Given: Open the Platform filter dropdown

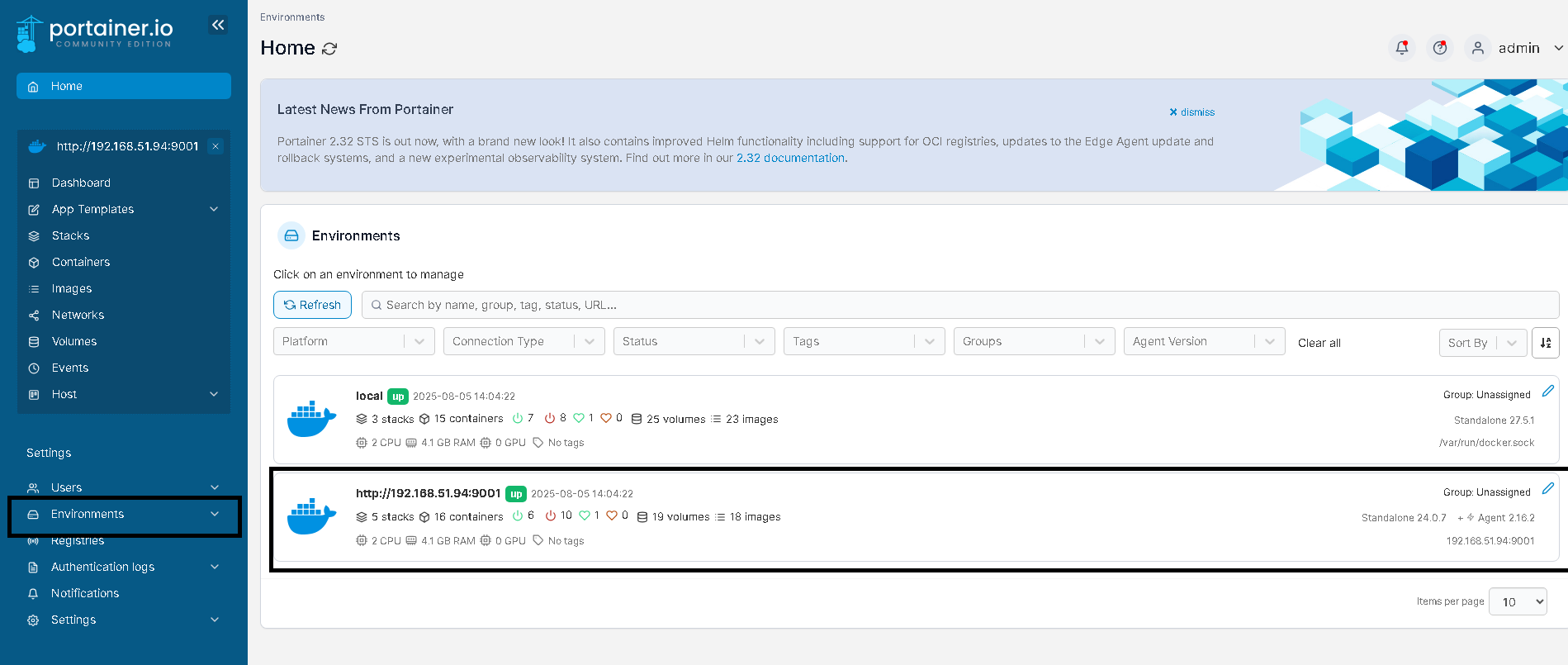Looking at the screenshot, I should (x=353, y=341).
